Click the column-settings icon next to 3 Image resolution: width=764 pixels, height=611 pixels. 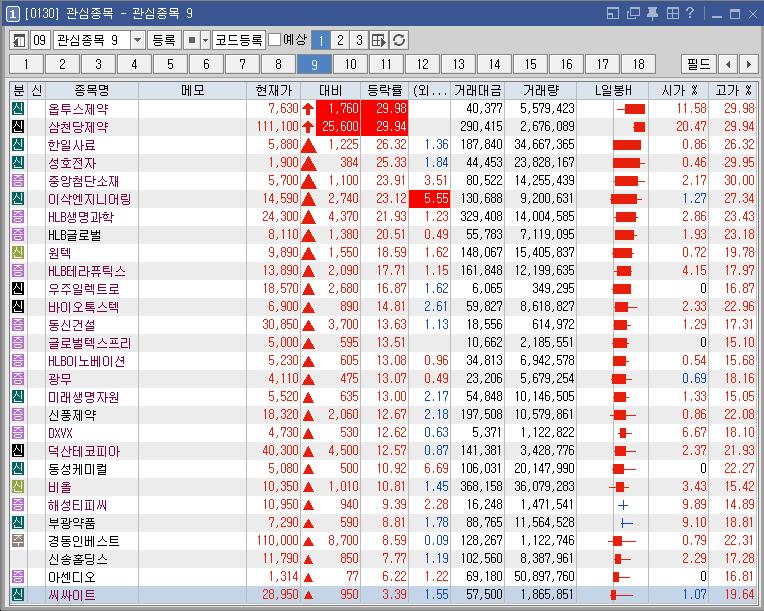click(x=379, y=40)
